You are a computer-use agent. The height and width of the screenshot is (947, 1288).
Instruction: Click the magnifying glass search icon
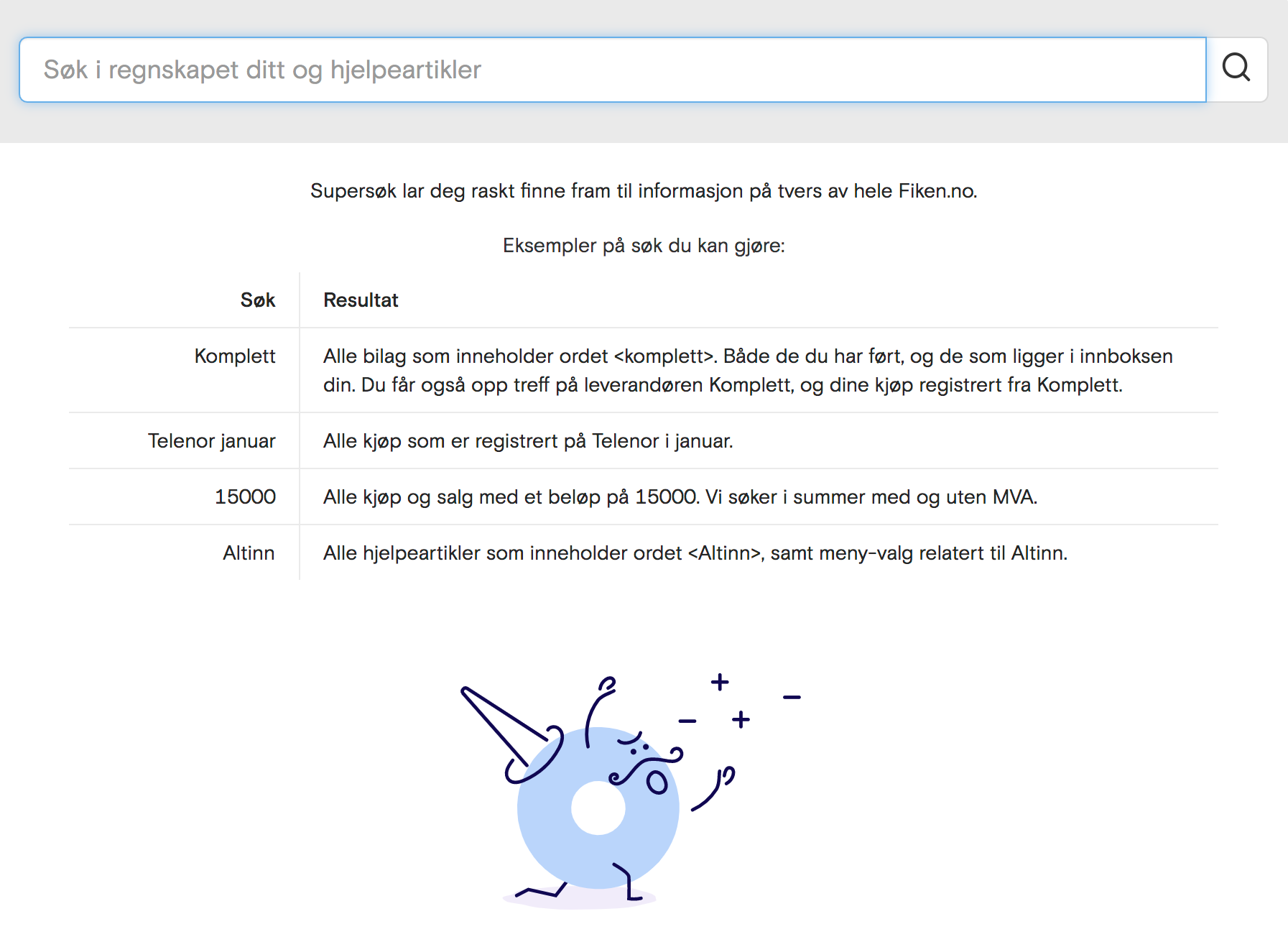(1236, 69)
